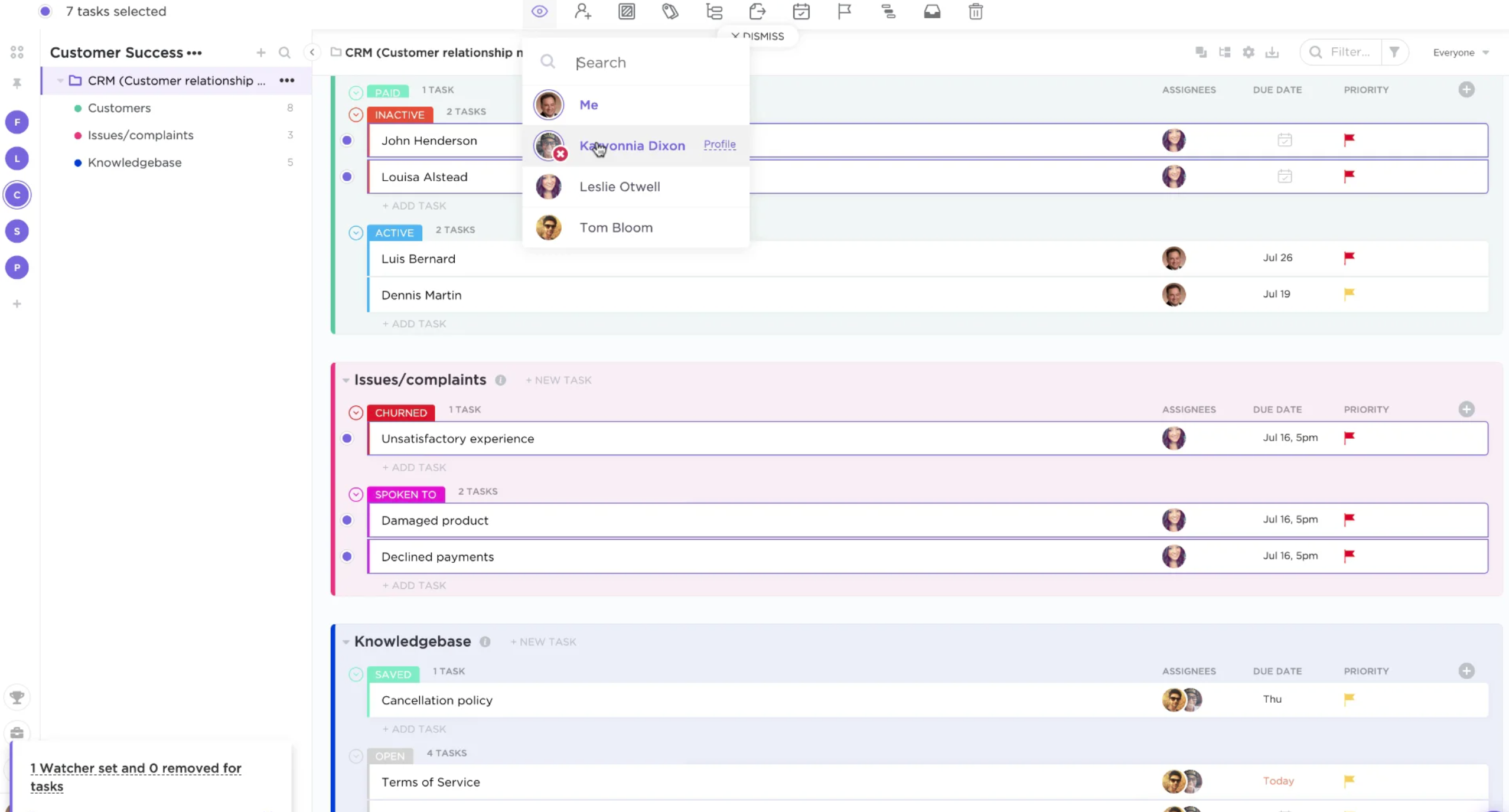Click the trophy icon in left sidebar

tap(17, 697)
